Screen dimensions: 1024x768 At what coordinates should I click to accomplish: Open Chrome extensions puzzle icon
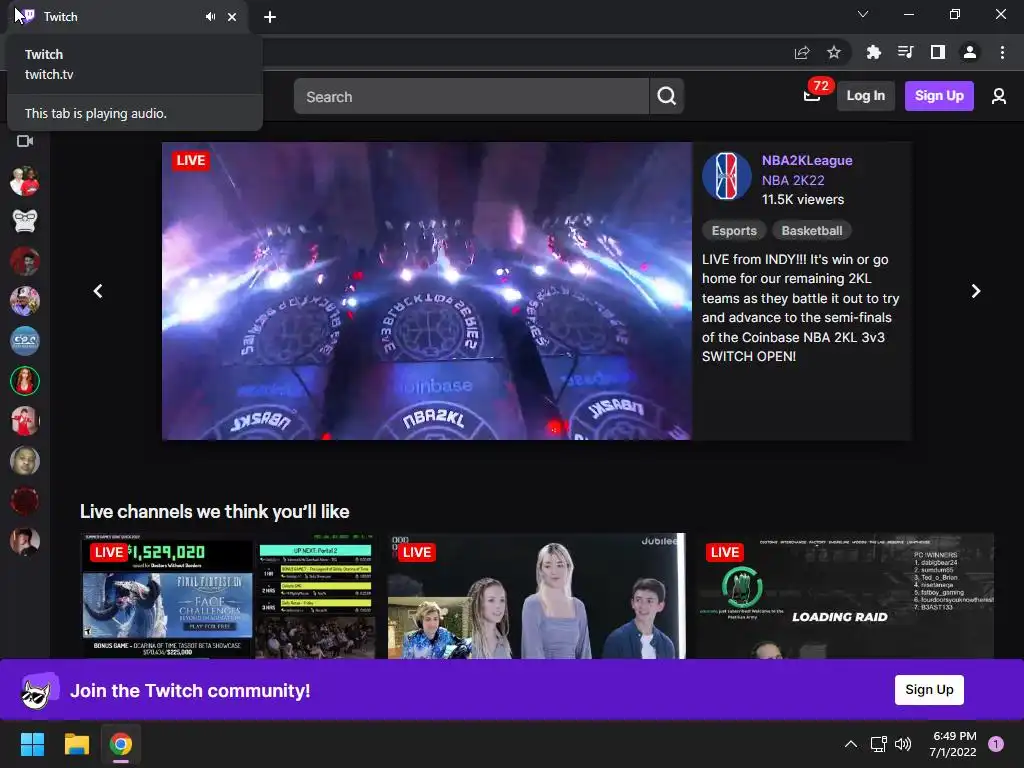coord(874,52)
